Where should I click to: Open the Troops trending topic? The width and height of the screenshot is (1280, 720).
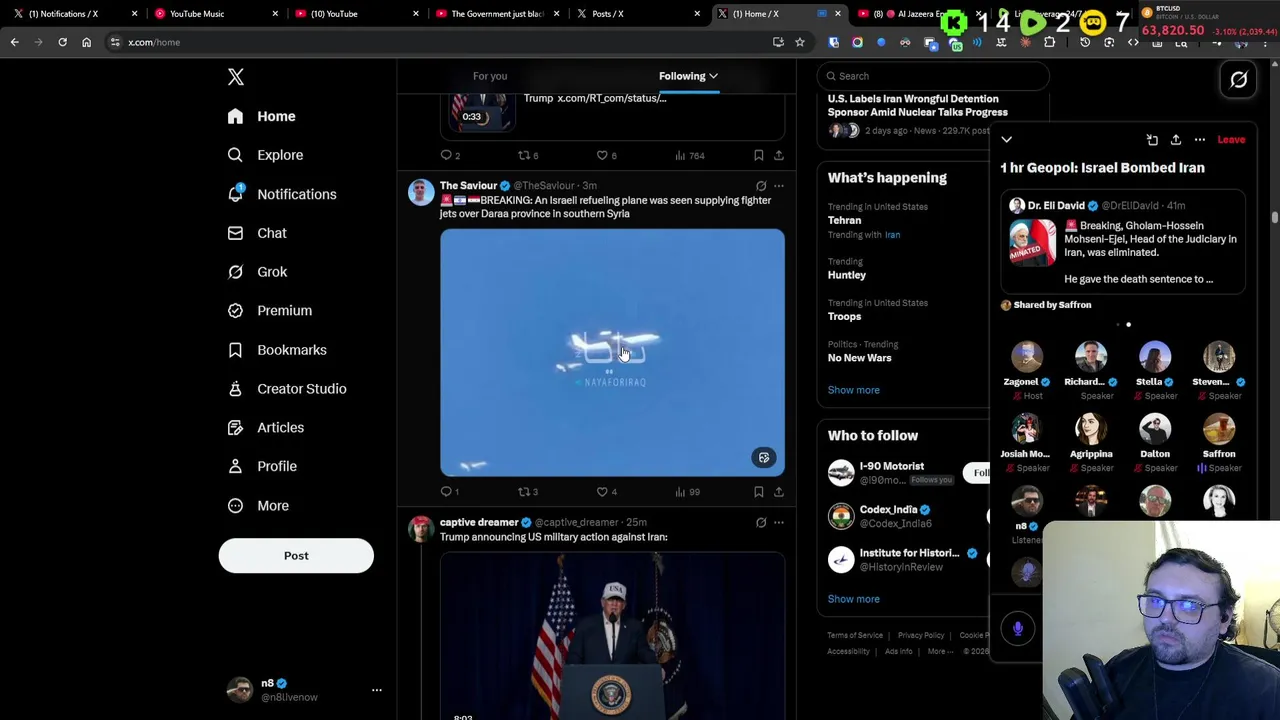(844, 317)
